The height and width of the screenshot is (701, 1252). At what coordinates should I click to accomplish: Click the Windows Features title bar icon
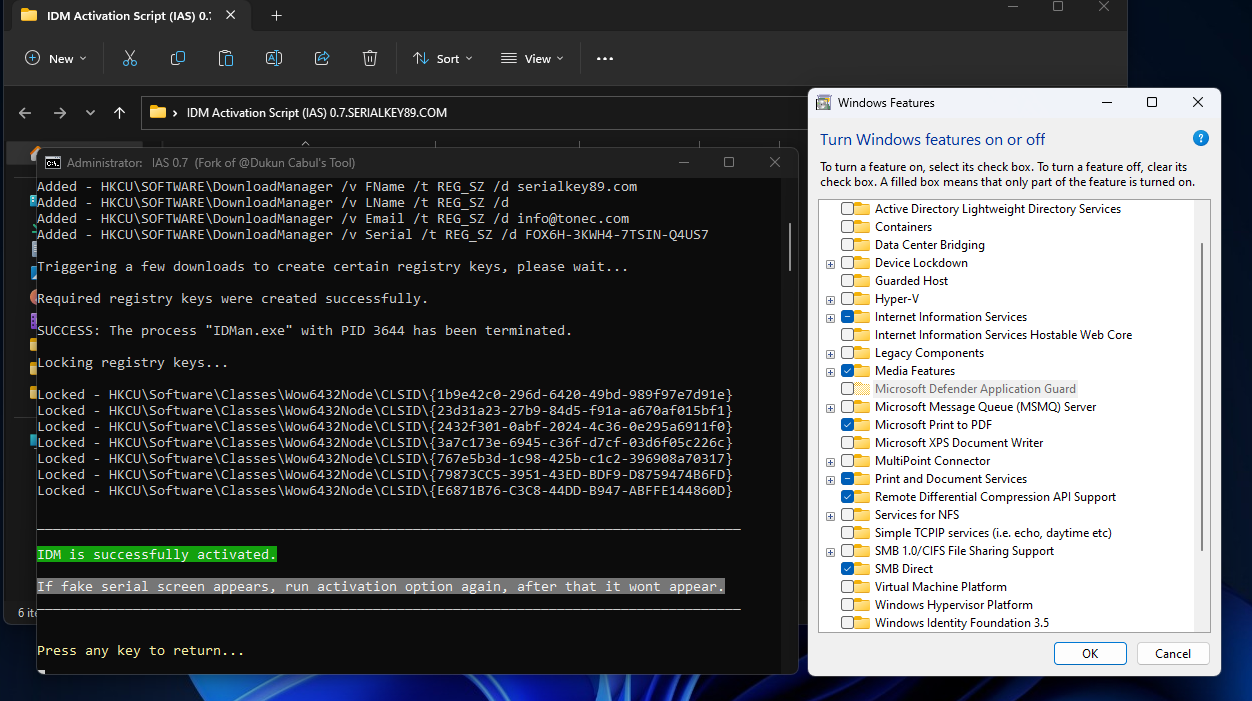click(824, 102)
